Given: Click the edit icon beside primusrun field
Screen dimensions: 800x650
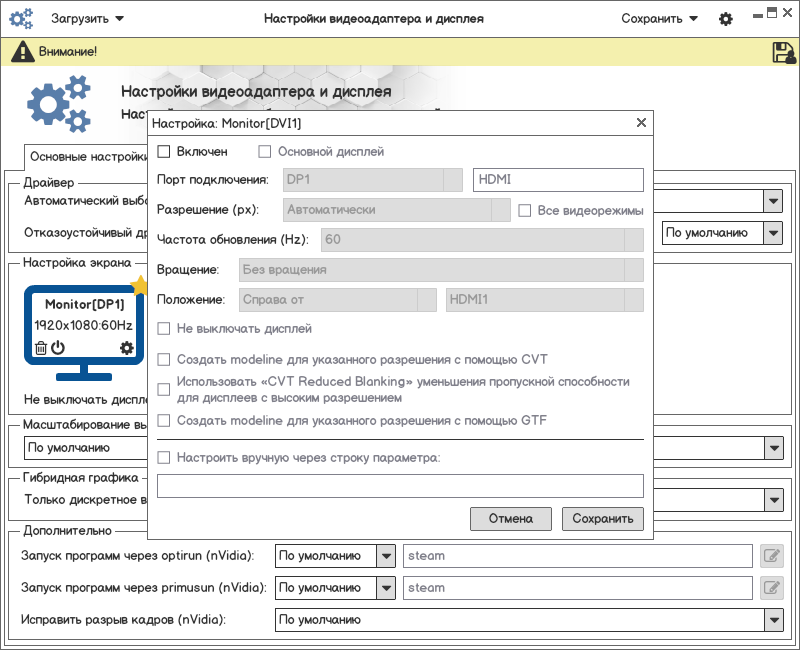Looking at the screenshot, I should coord(771,588).
